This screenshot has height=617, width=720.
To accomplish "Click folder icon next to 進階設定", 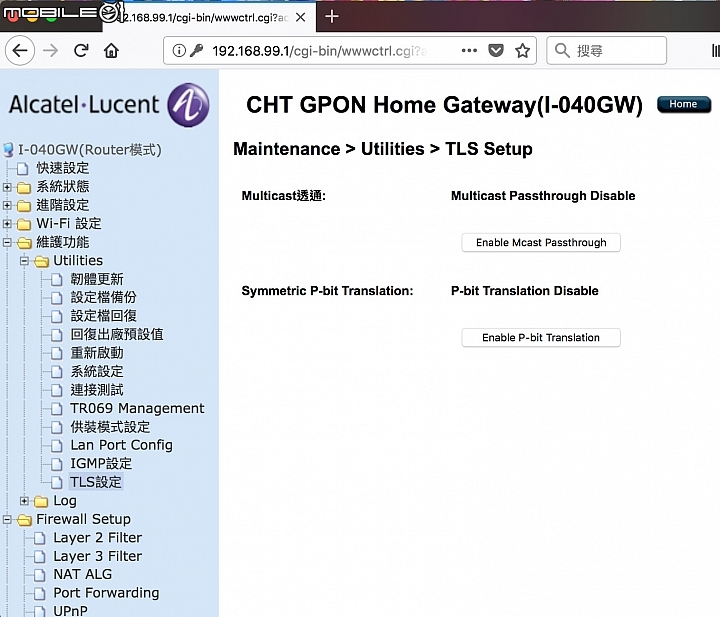I will 24,206.
